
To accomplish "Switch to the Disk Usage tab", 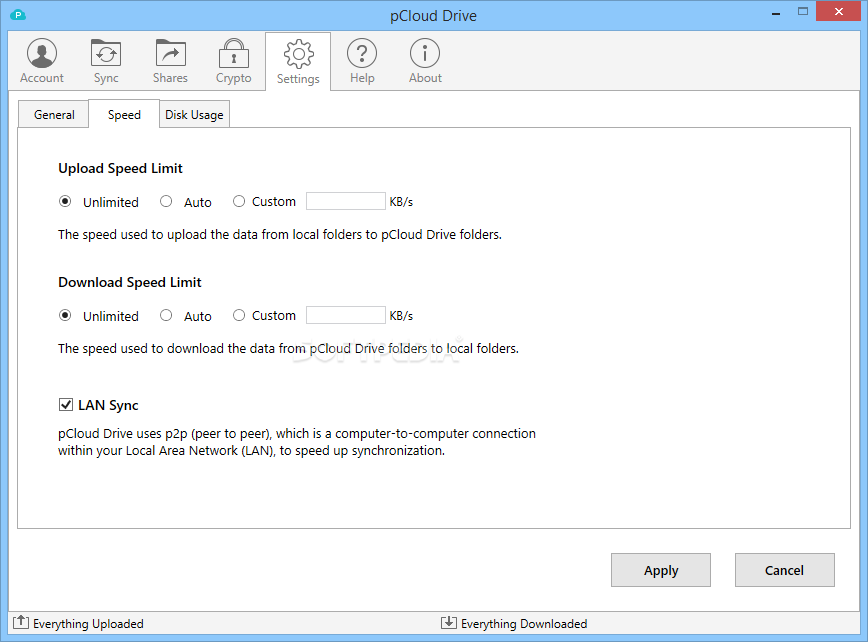I will coord(194,115).
